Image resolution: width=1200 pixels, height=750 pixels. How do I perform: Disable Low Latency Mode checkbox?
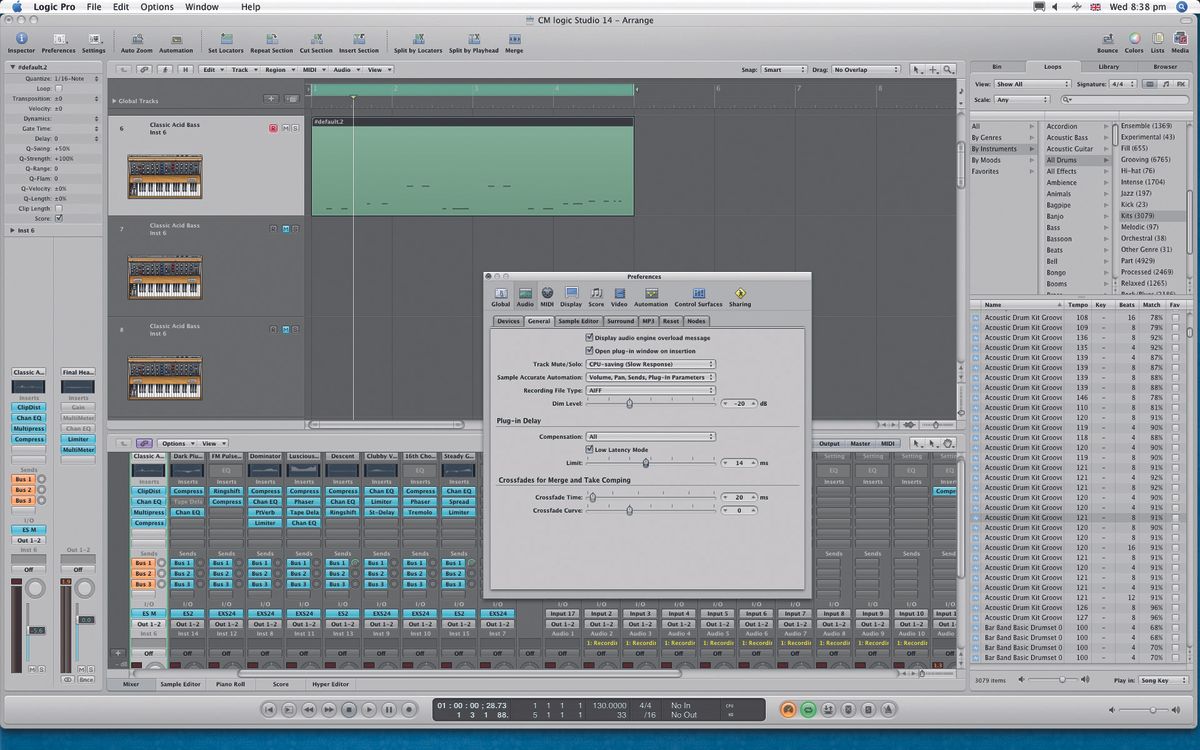(x=589, y=450)
